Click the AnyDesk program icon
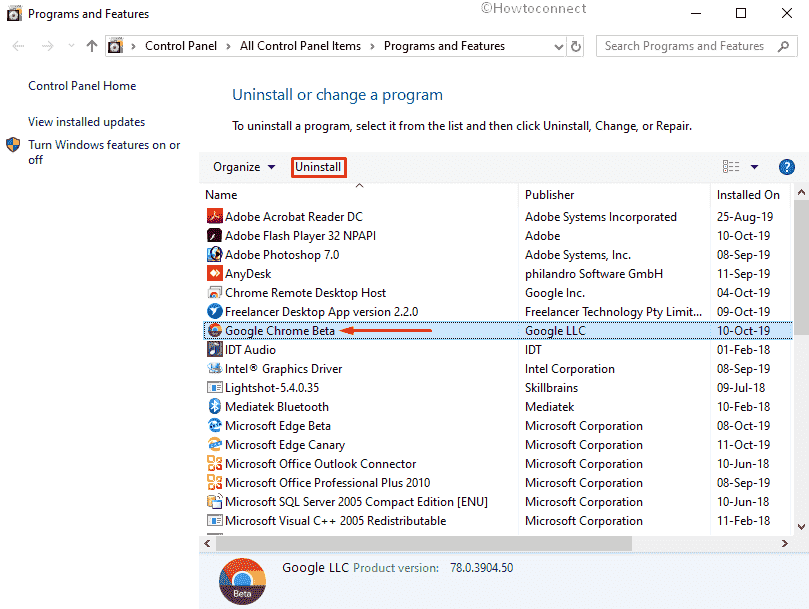This screenshot has width=809, height=609. [215, 274]
